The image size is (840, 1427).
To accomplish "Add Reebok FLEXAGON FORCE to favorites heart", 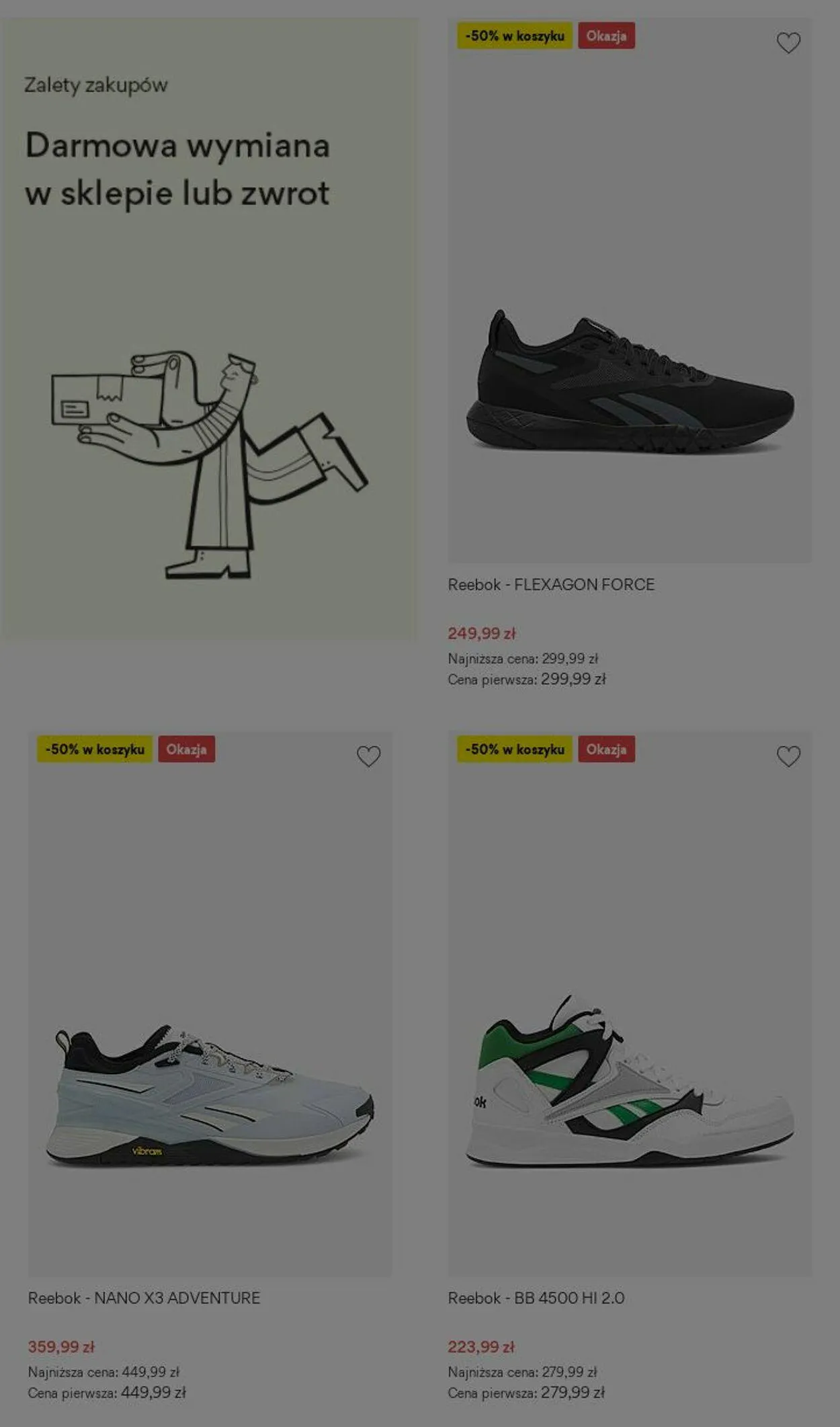I will pyautogui.click(x=788, y=43).
